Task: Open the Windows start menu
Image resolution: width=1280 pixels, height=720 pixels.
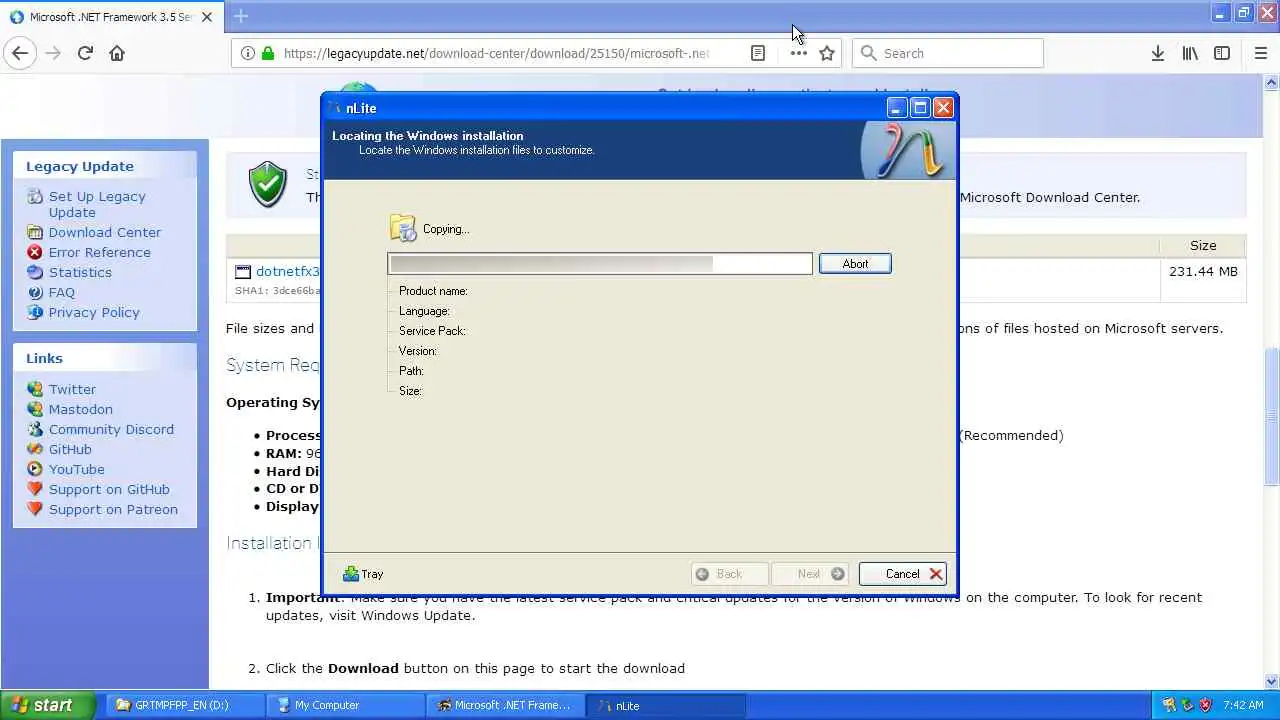Action: click(x=47, y=705)
